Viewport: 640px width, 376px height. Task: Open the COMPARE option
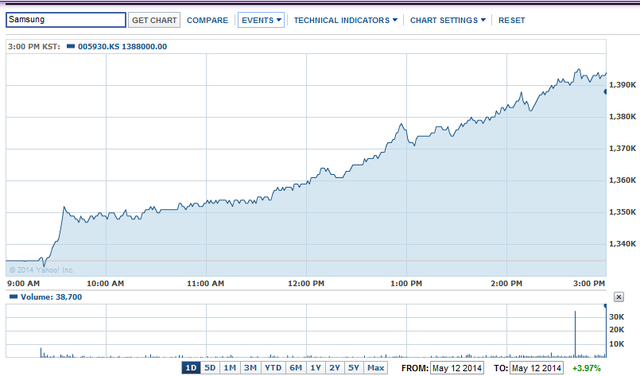pyautogui.click(x=207, y=20)
